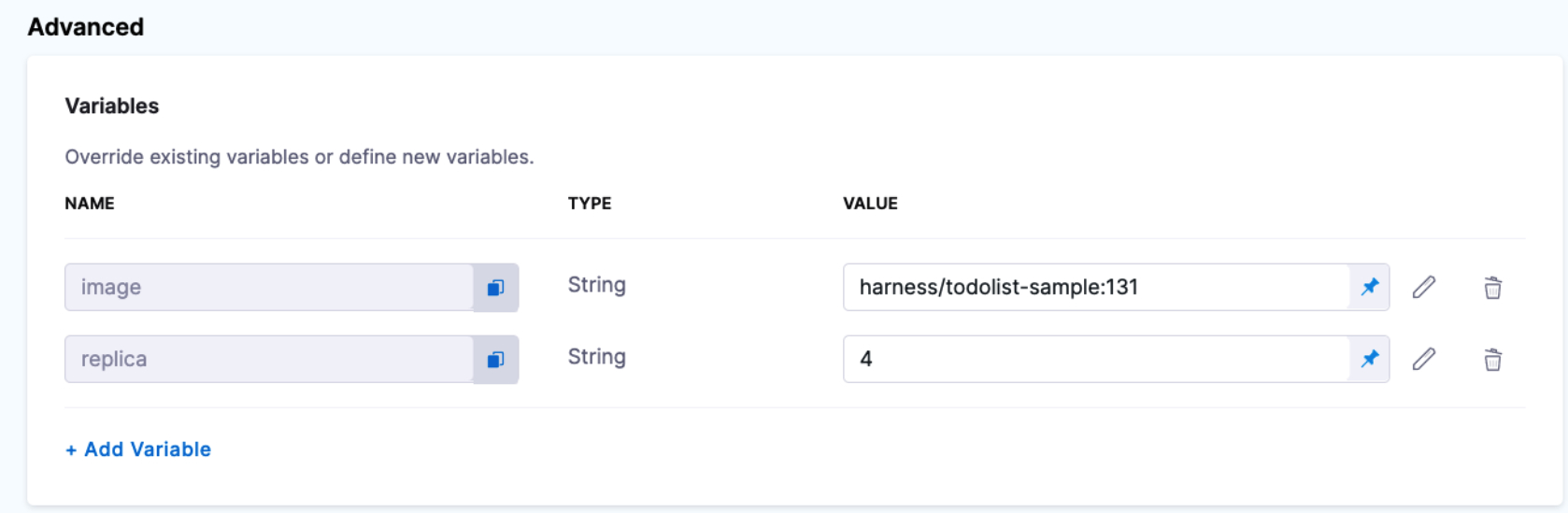Click pin icon in replica value field
The height and width of the screenshot is (513, 1568).
[x=1370, y=359]
